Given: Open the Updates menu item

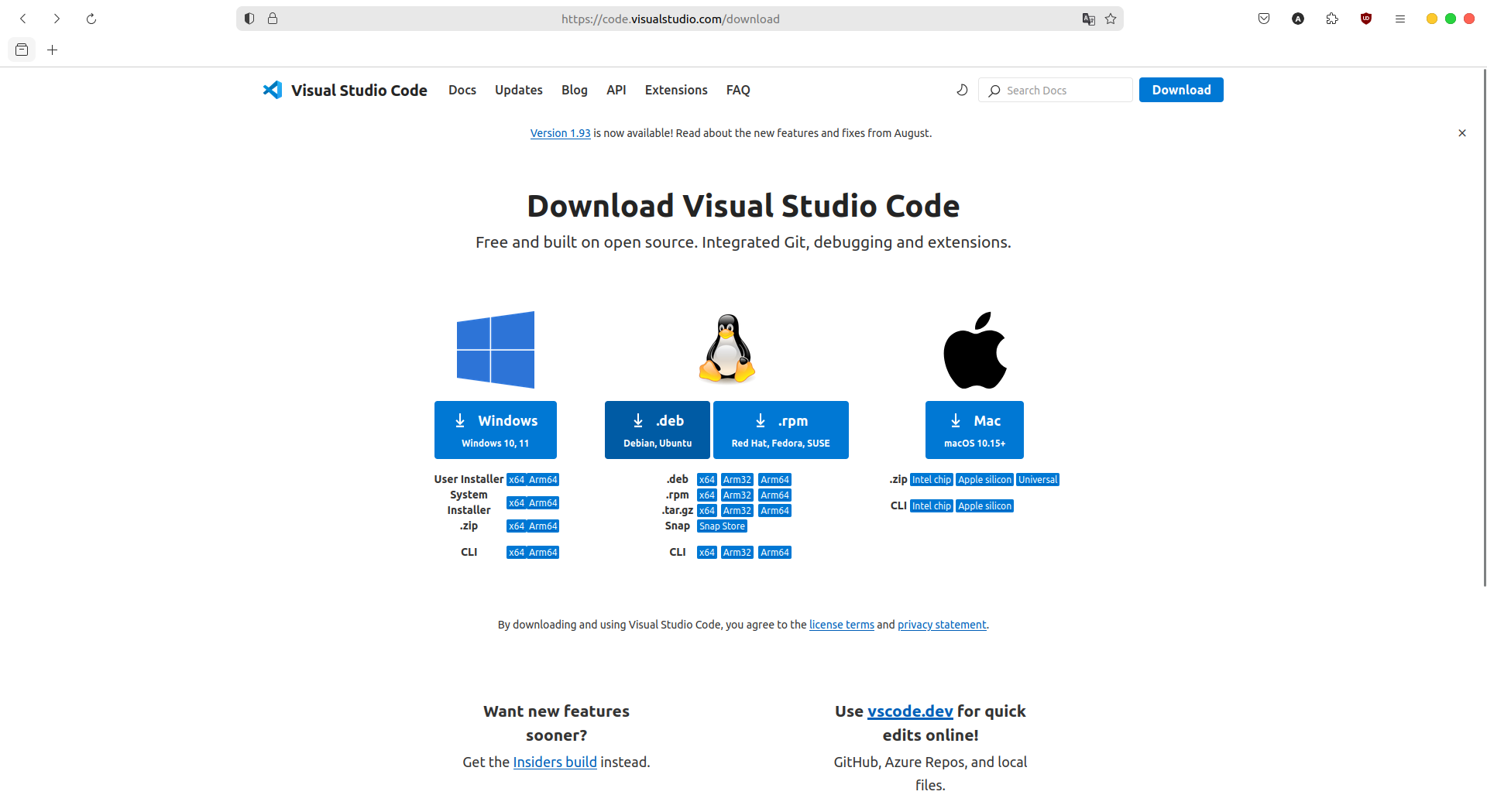Looking at the screenshot, I should 519,90.
